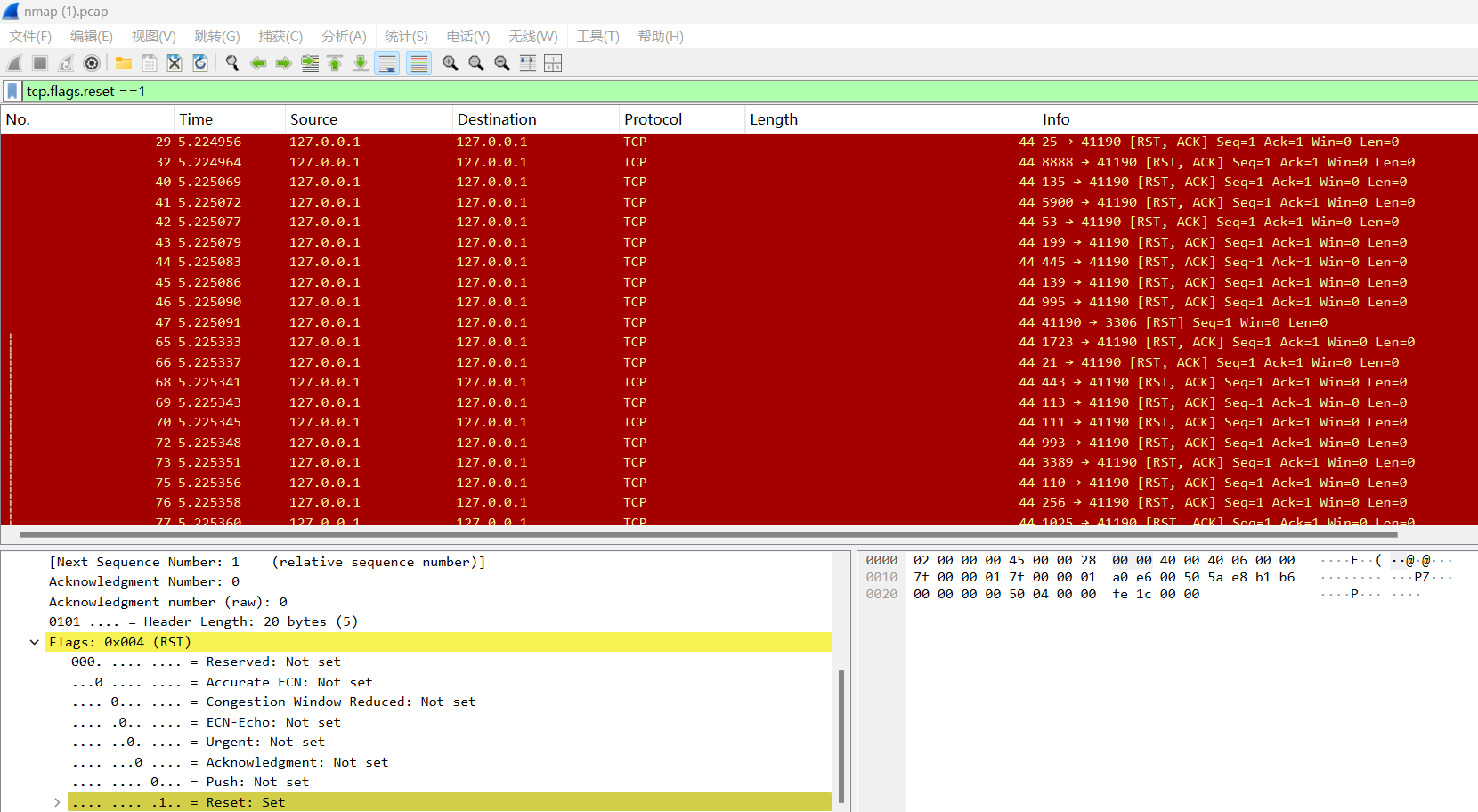Screen dimensions: 1478x812
Task: Select packet 68 from port 443
Action: [739, 382]
